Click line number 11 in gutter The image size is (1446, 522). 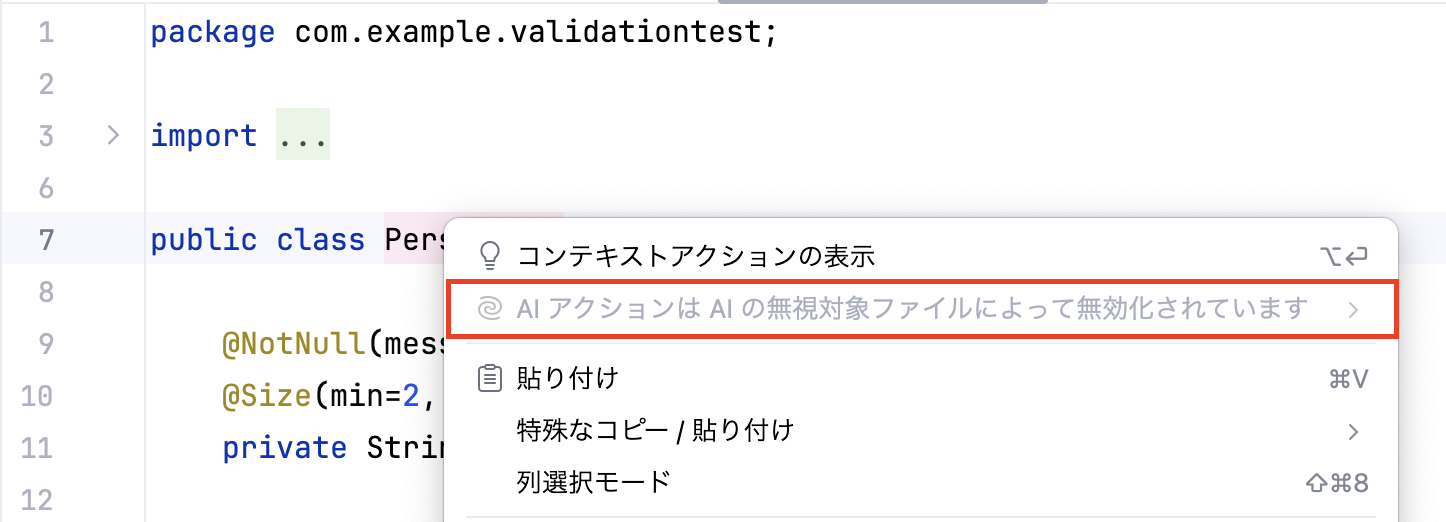tap(37, 448)
